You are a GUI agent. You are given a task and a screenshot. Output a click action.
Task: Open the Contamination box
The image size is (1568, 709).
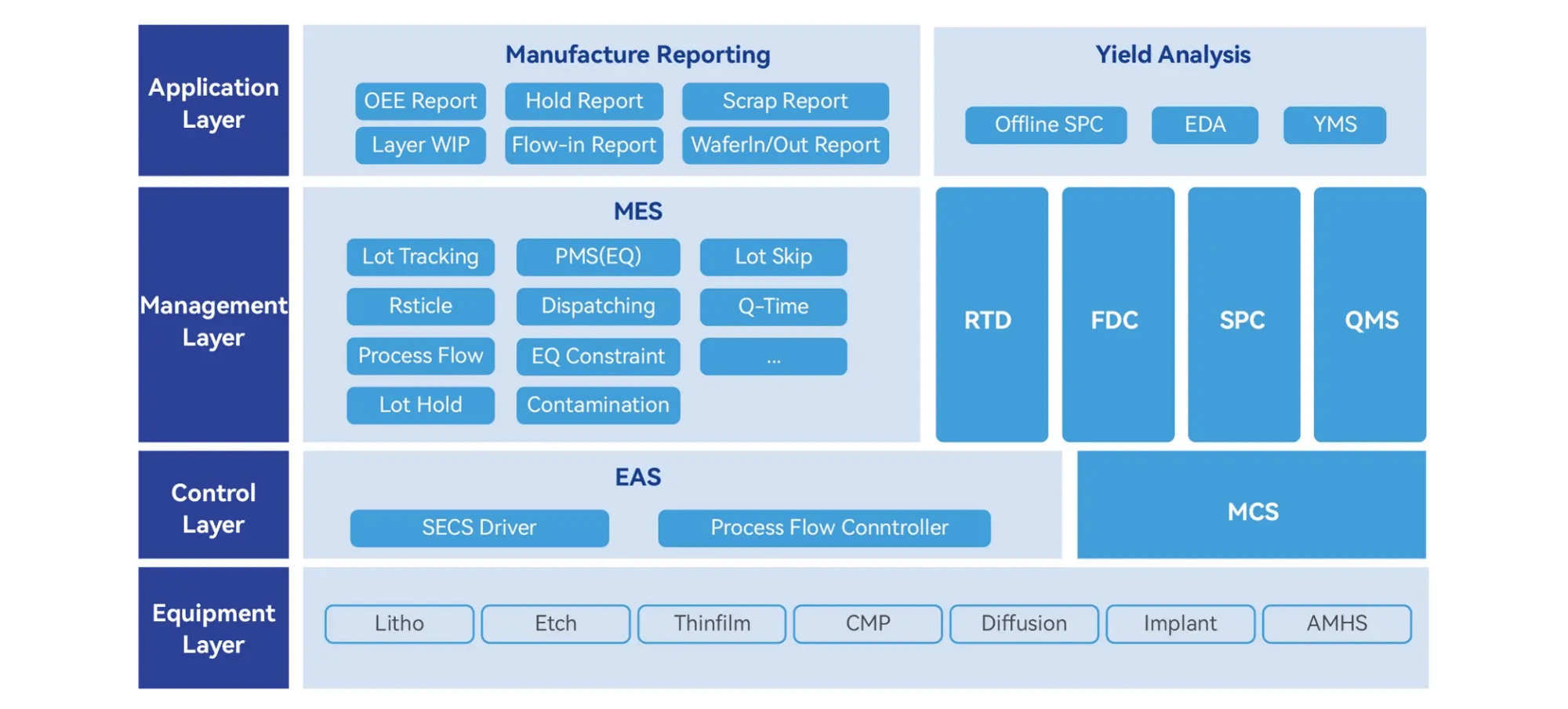598,405
